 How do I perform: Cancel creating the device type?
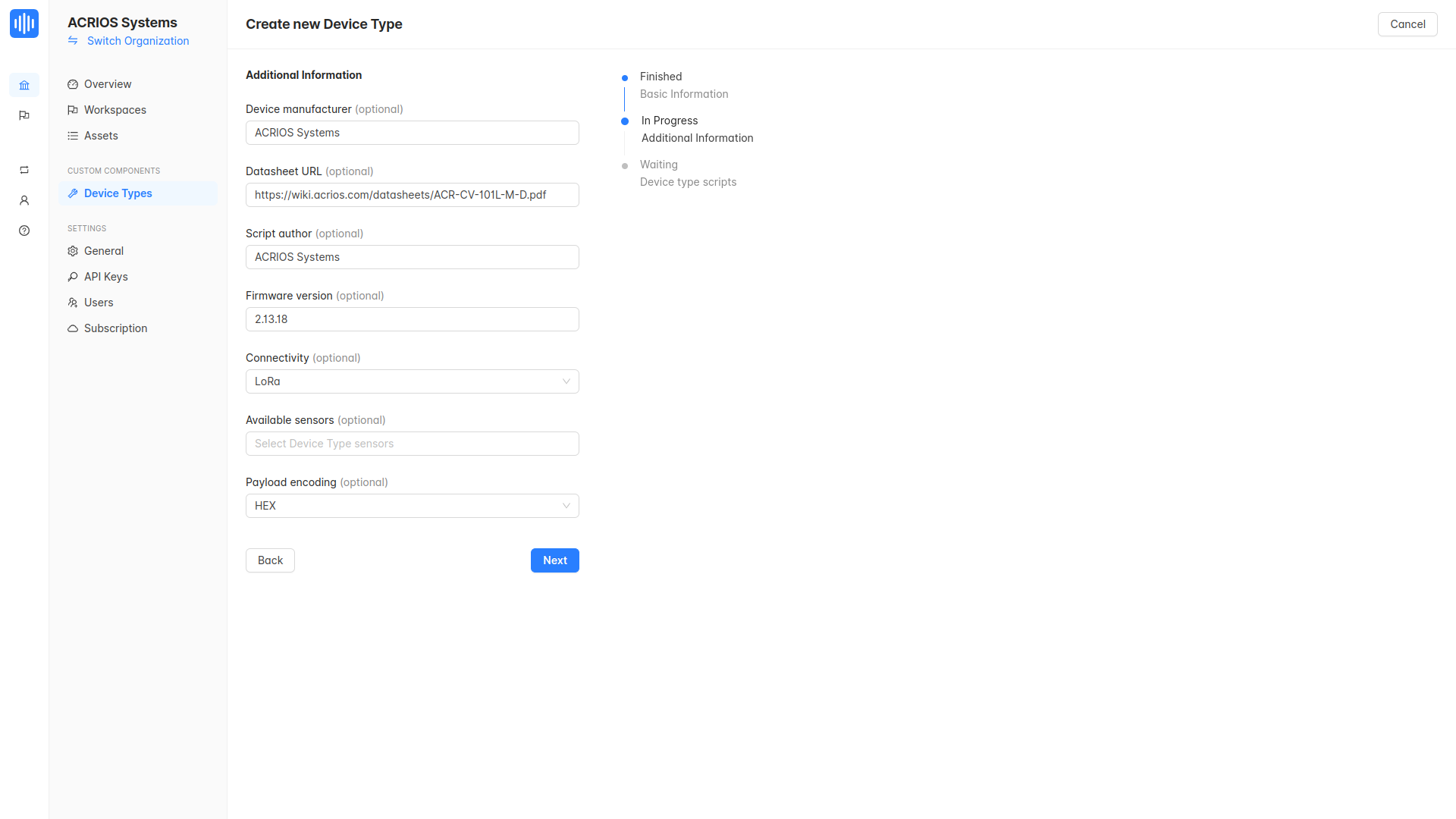click(1407, 24)
